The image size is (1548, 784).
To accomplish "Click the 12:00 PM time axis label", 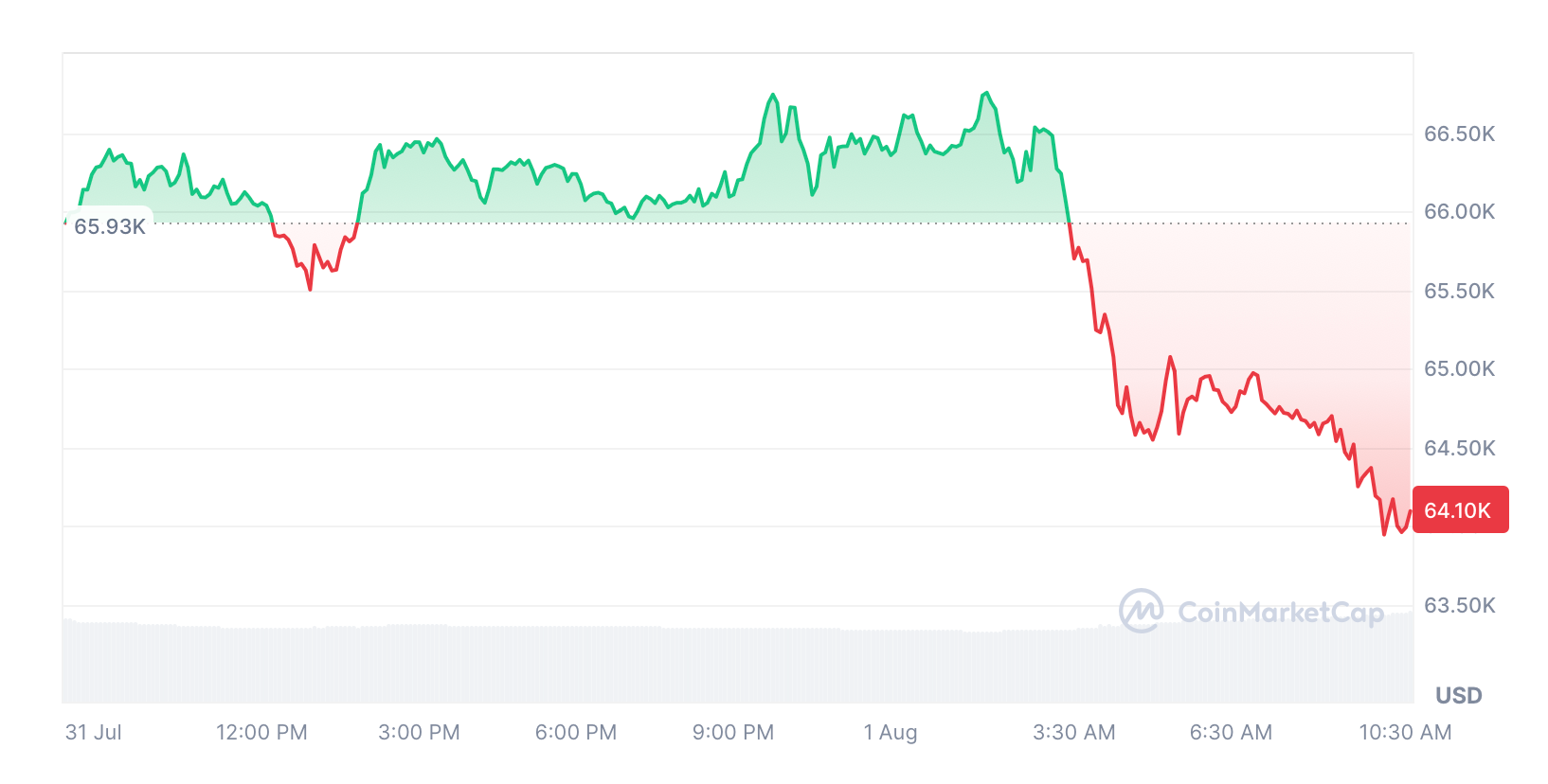I will click(x=261, y=732).
